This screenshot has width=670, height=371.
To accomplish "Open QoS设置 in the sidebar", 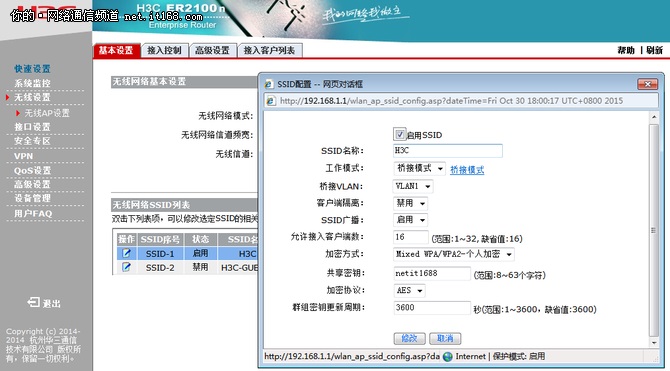I will 32,171.
